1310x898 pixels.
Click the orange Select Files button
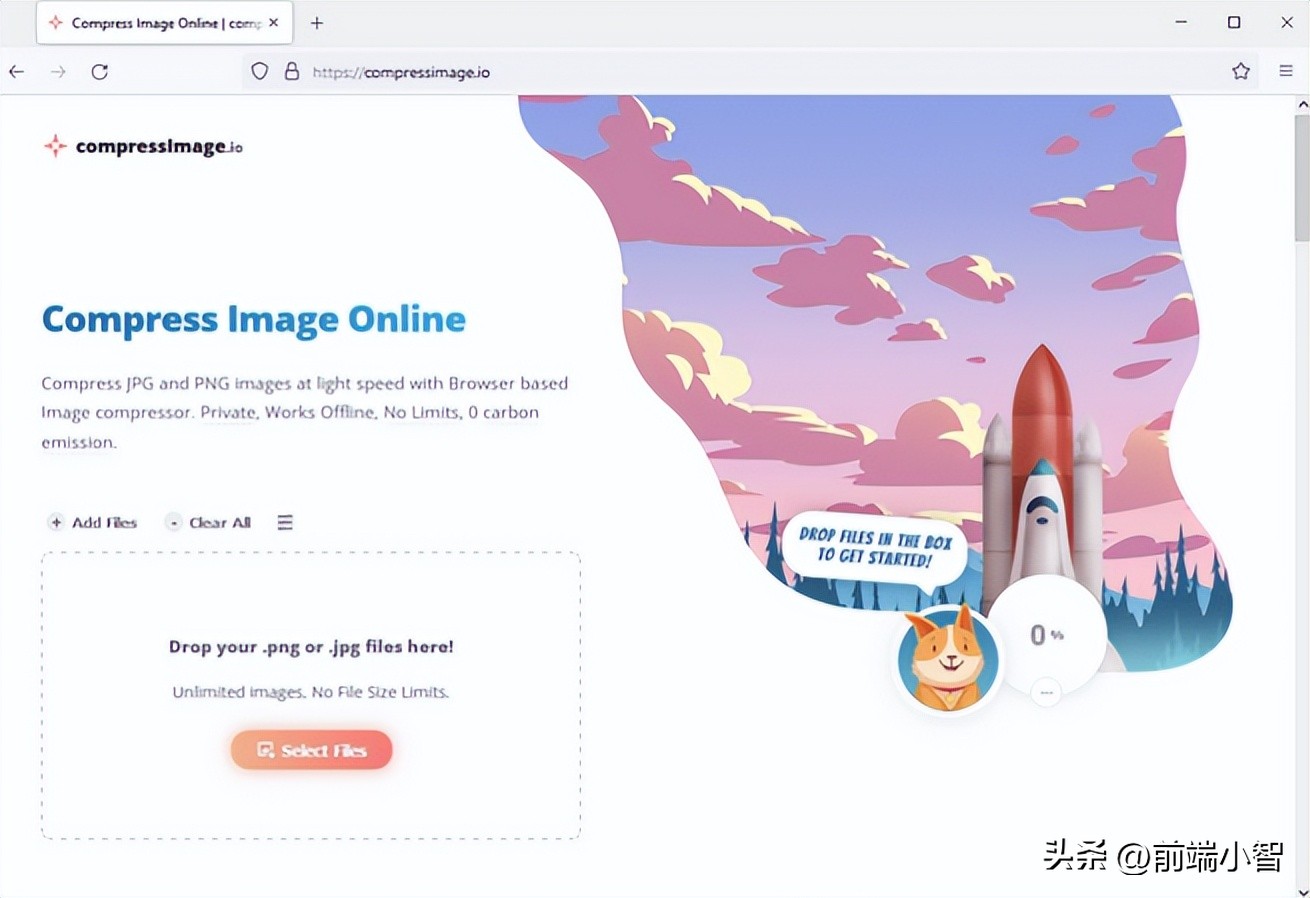click(x=311, y=750)
